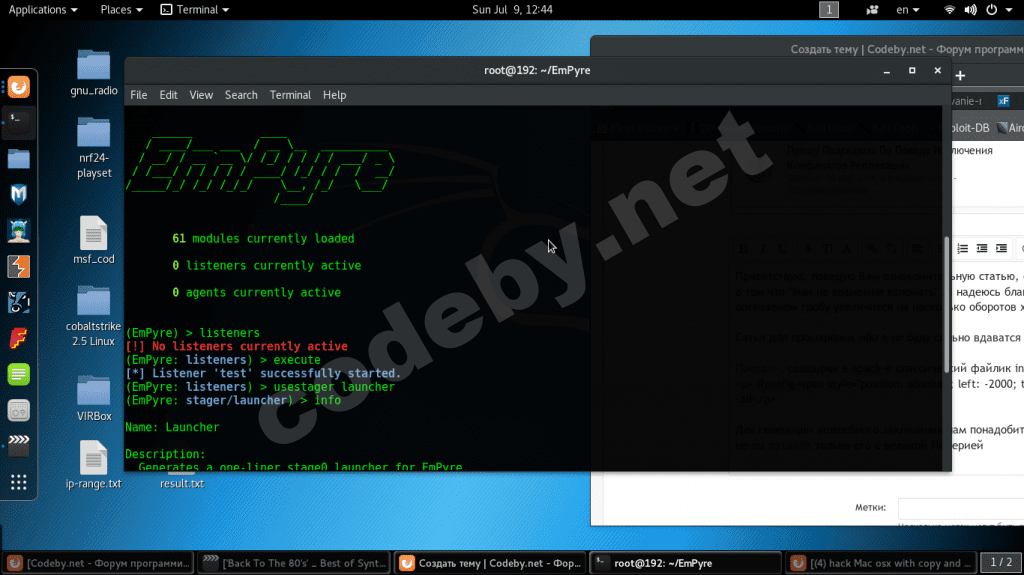The image size is (1024, 575).
Task: Open the Maltego dock icon
Action: (x=18, y=303)
